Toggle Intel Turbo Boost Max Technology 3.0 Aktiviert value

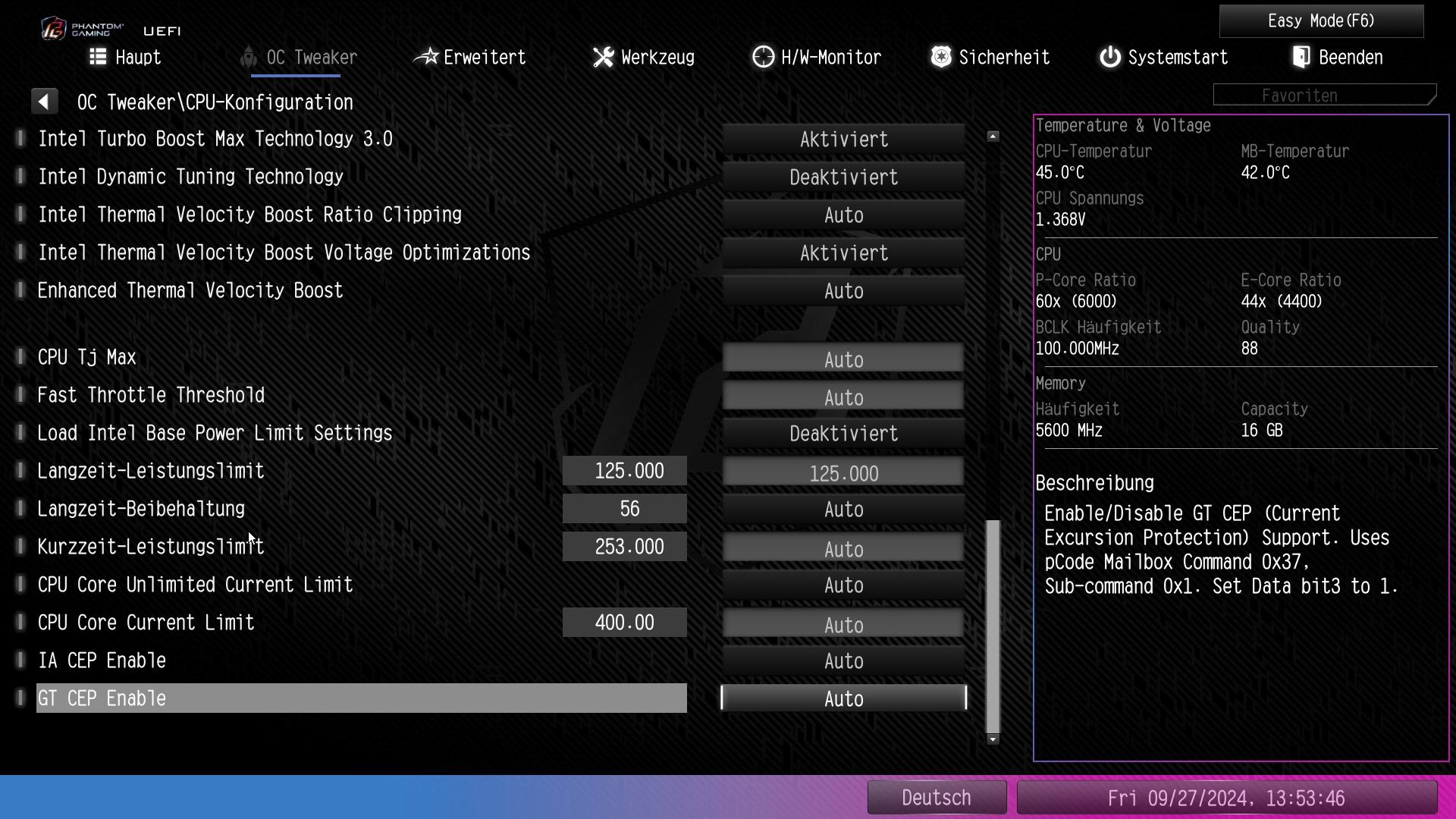click(843, 140)
